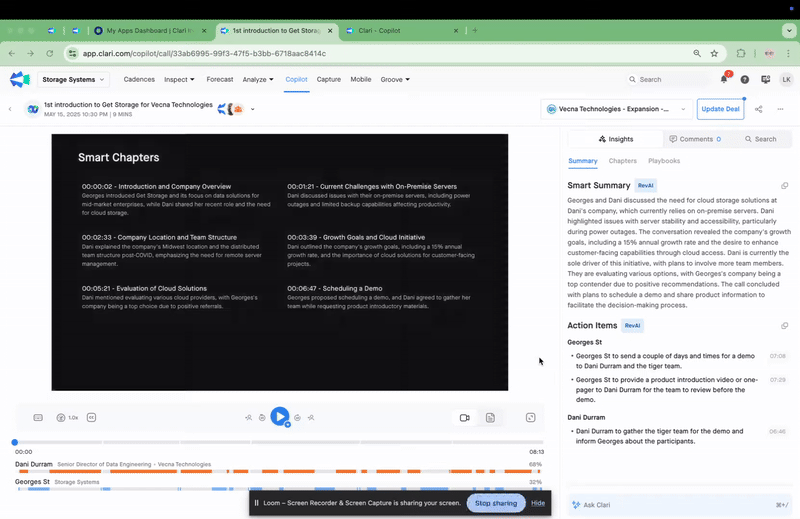800x519 pixels.
Task: Jump to next speaker
Action: 311,417
